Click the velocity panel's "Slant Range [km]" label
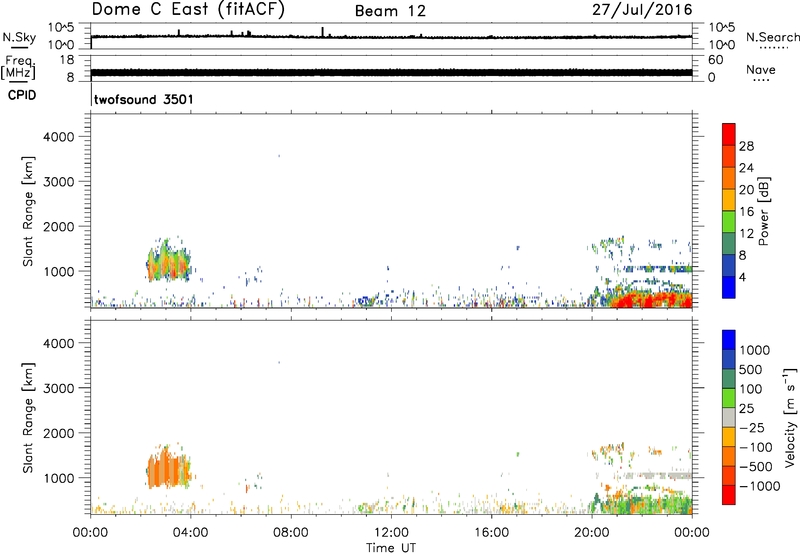 [28, 418]
